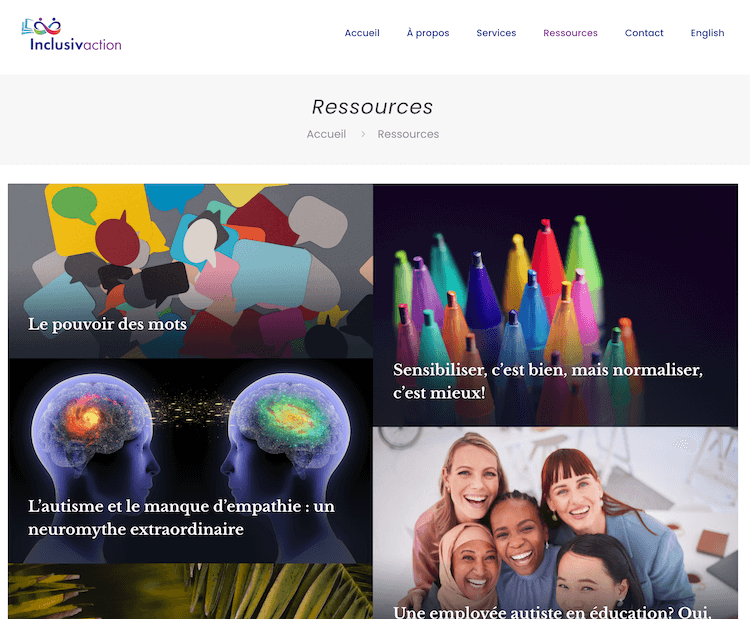This screenshot has width=750, height=619.
Task: Click the Ressources page heading
Action: tap(372, 107)
